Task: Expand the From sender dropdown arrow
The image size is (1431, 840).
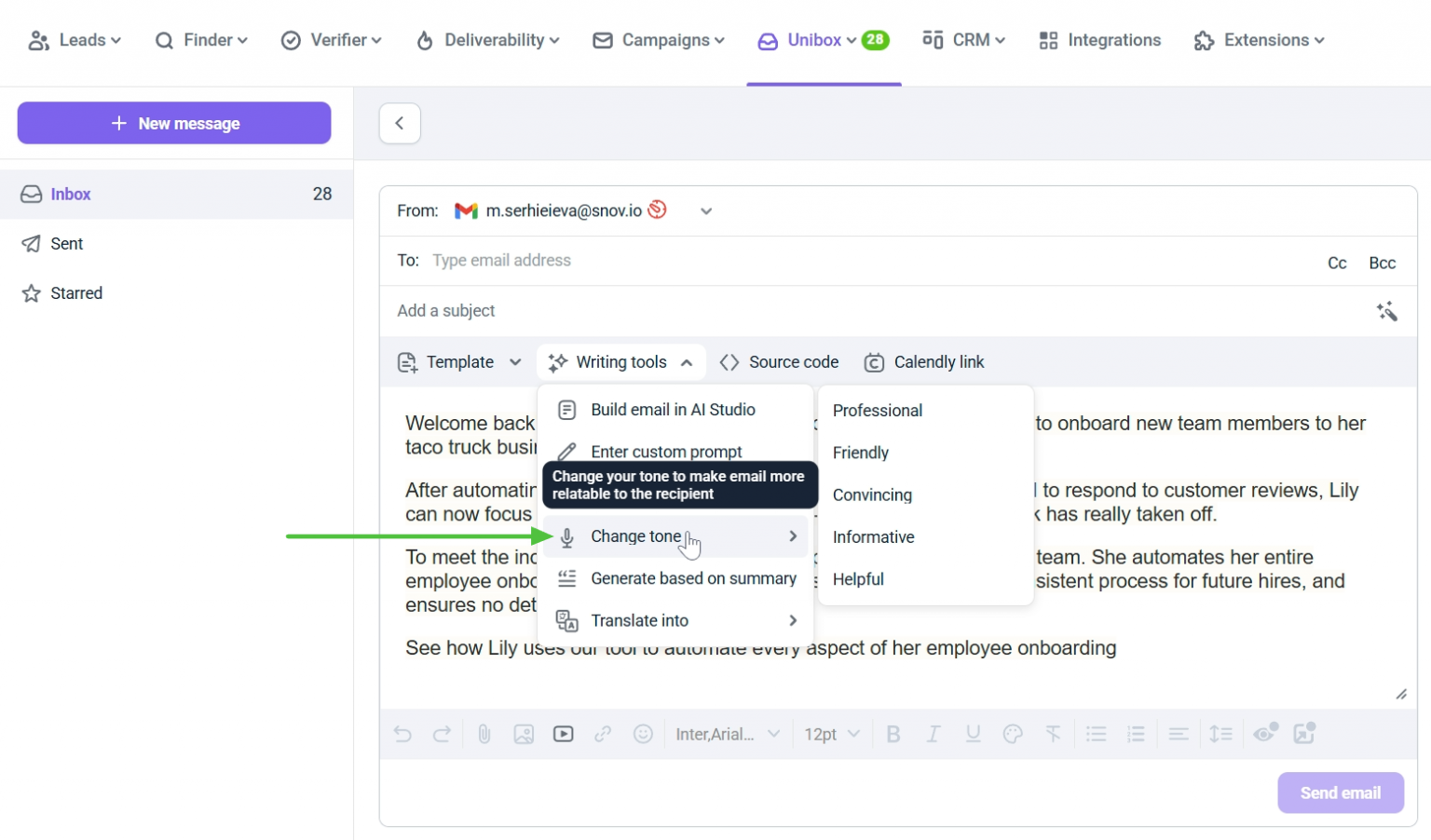Action: (706, 211)
